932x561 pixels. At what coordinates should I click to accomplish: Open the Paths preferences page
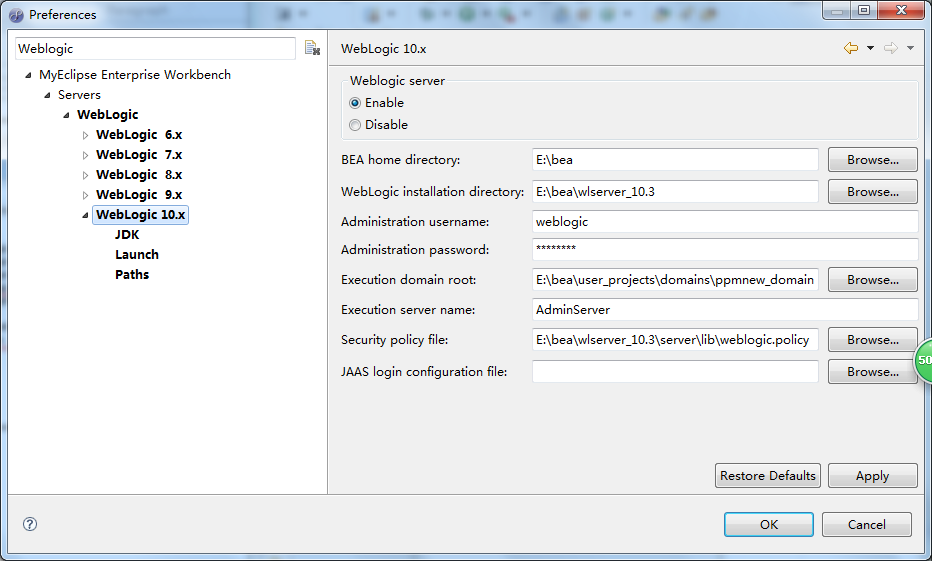(x=132, y=275)
